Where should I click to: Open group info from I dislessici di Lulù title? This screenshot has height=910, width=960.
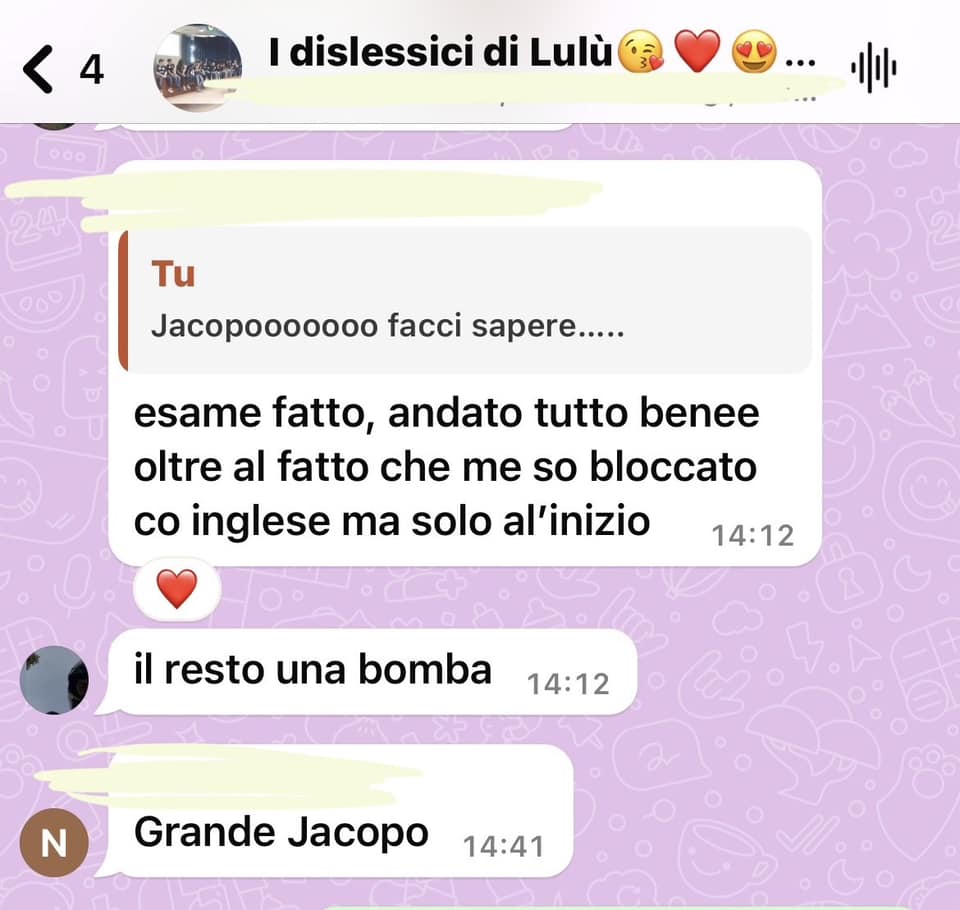pyautogui.click(x=440, y=51)
